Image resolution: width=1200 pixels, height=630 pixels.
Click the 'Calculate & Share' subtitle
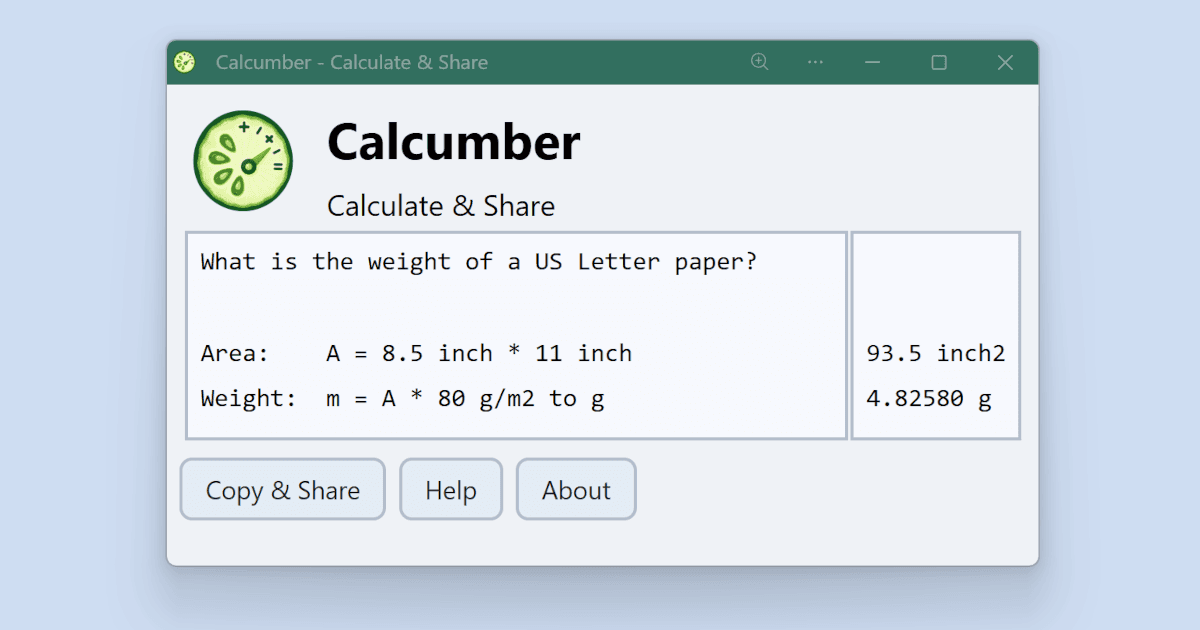(x=441, y=206)
